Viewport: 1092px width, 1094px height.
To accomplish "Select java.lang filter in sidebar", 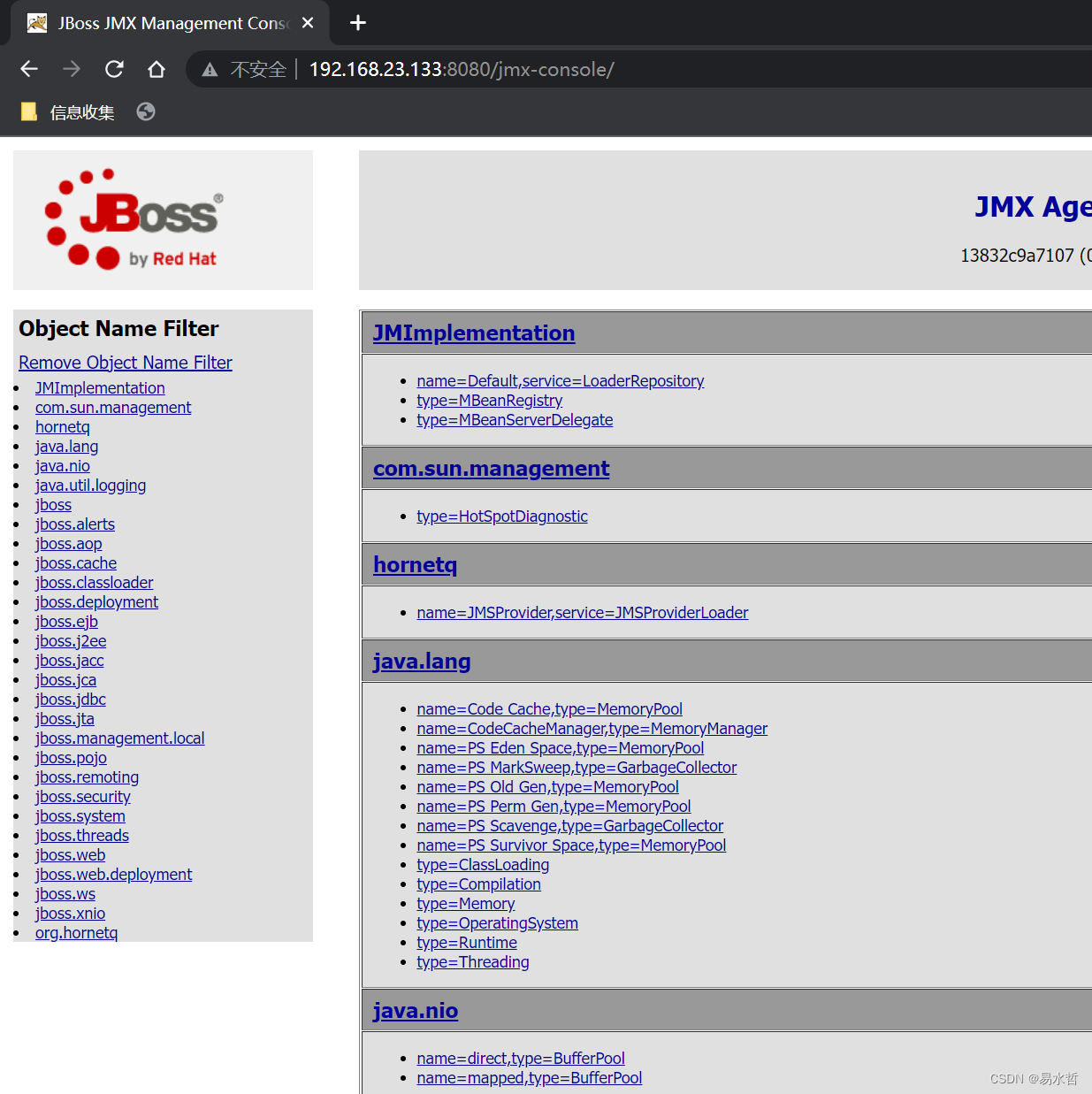I will click(67, 447).
